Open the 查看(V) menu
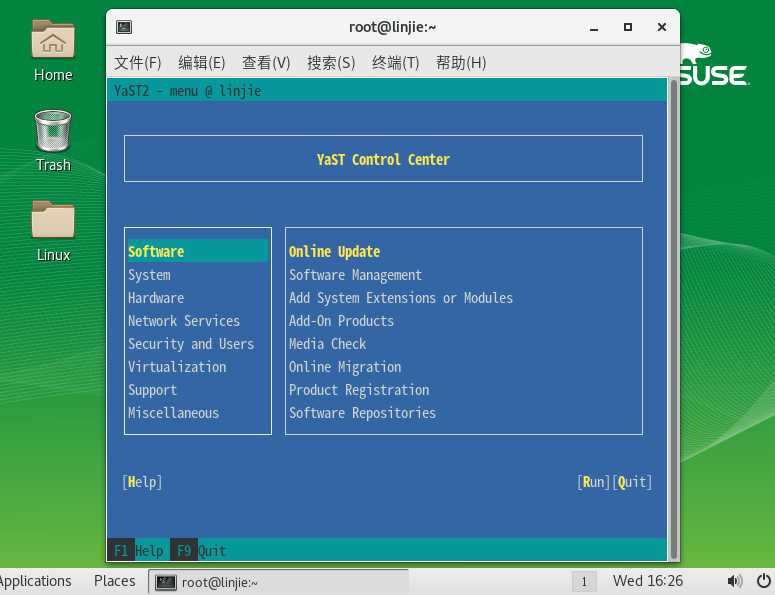 point(266,63)
